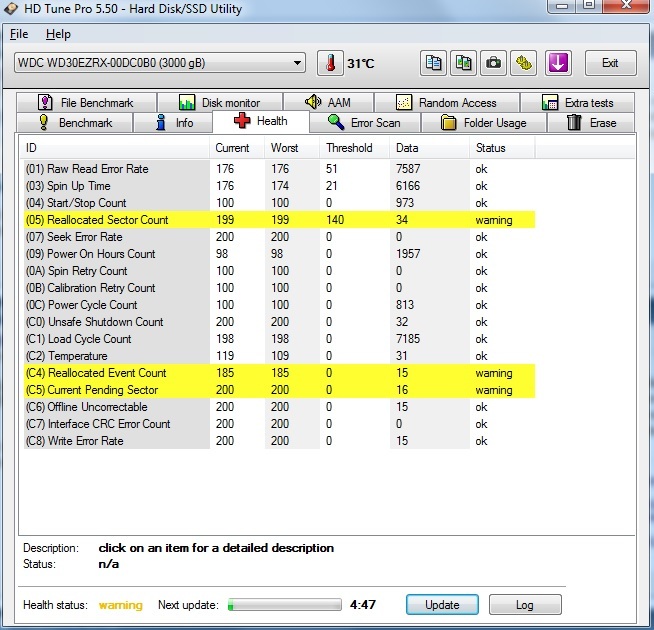This screenshot has height=630, width=654.
Task: Select the (0B) Calibration Retry Count row
Action: click(279, 288)
